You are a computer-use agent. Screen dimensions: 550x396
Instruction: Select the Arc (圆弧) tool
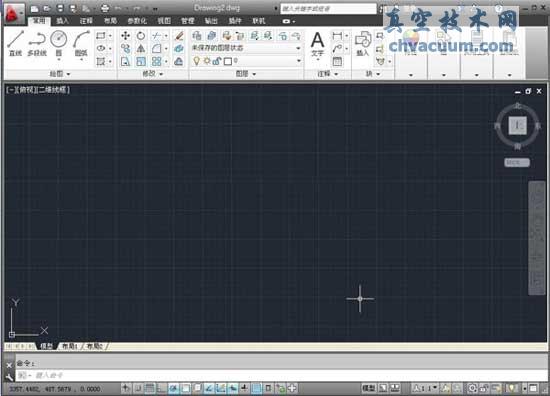(x=81, y=43)
